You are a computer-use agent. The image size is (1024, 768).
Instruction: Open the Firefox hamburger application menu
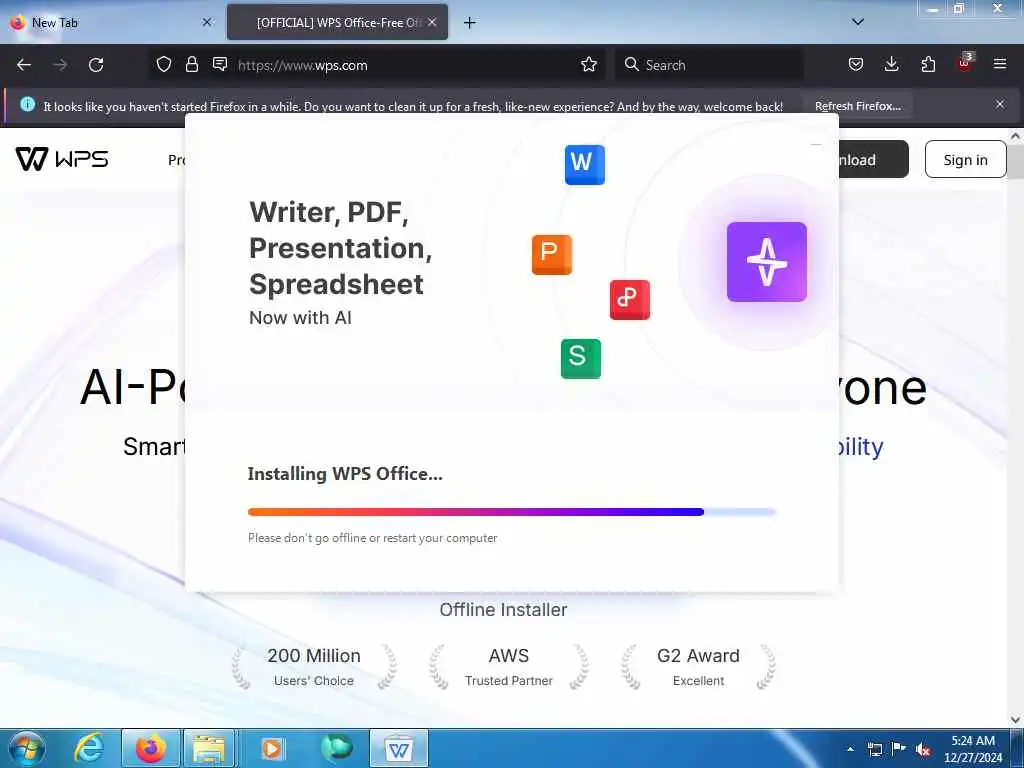pyautogui.click(x=1000, y=65)
